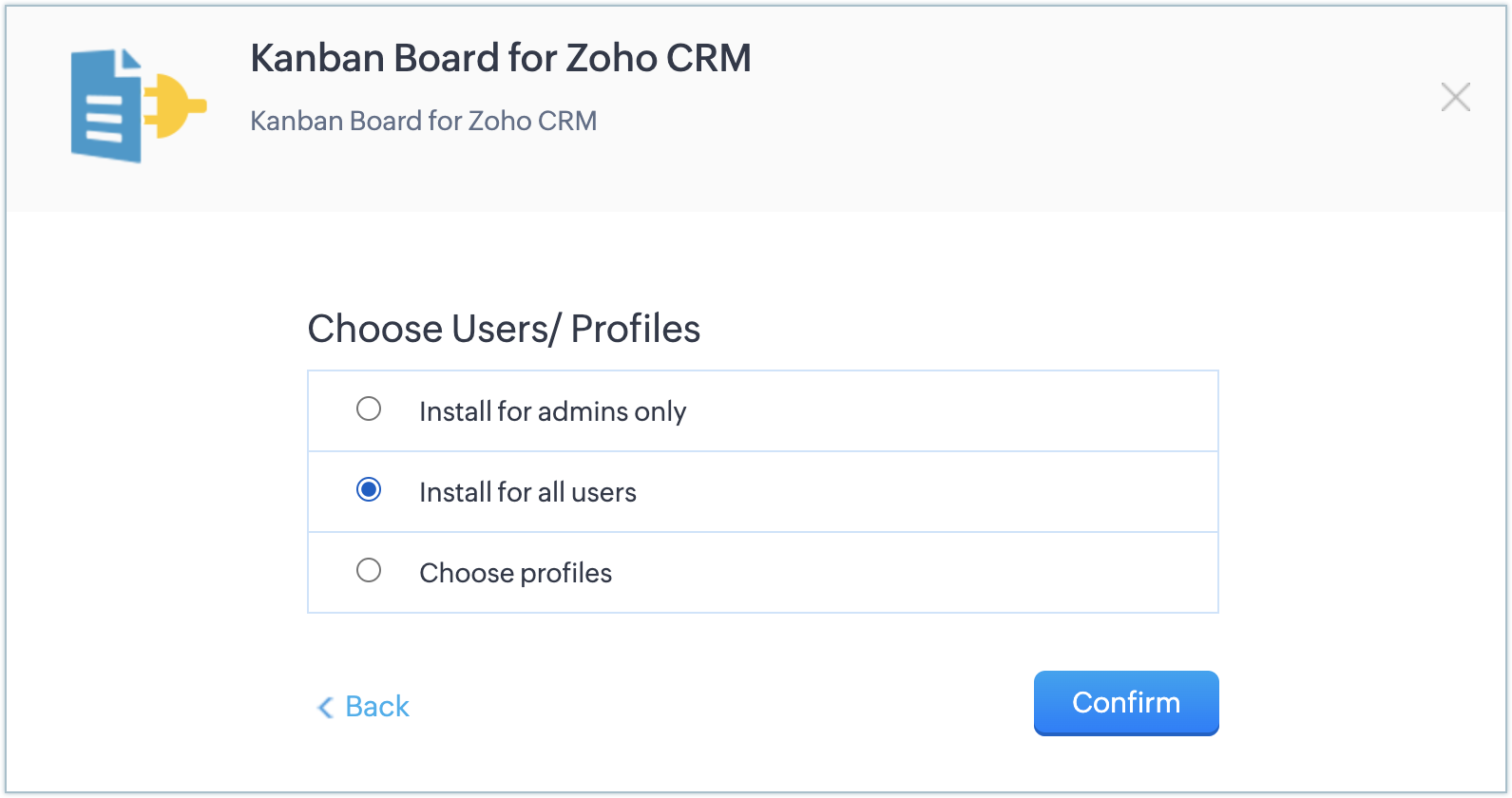This screenshot has height=798, width=1512.
Task: Click the "Install for admins only" label text
Action: click(x=552, y=411)
